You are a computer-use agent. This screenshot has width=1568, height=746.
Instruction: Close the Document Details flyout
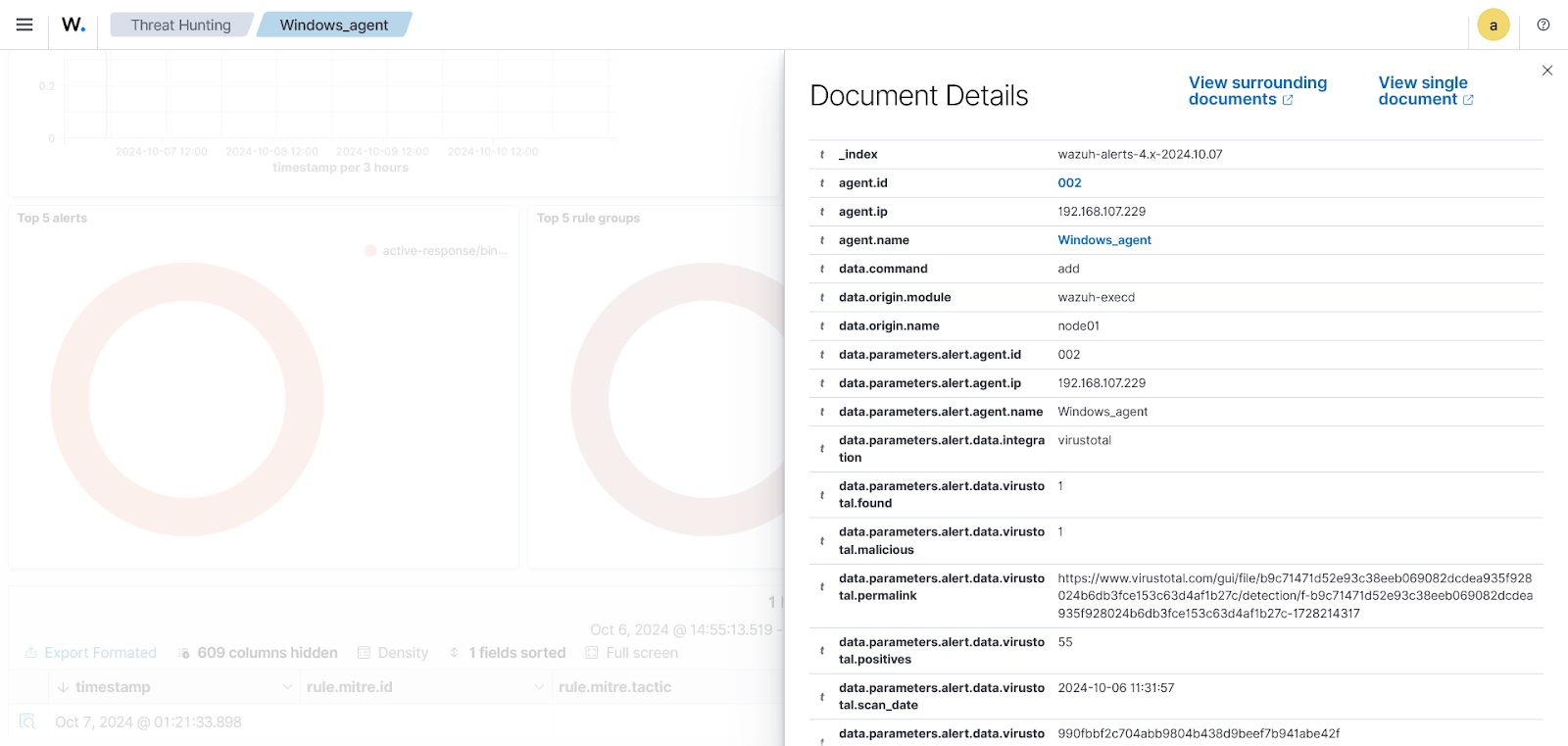point(1547,71)
